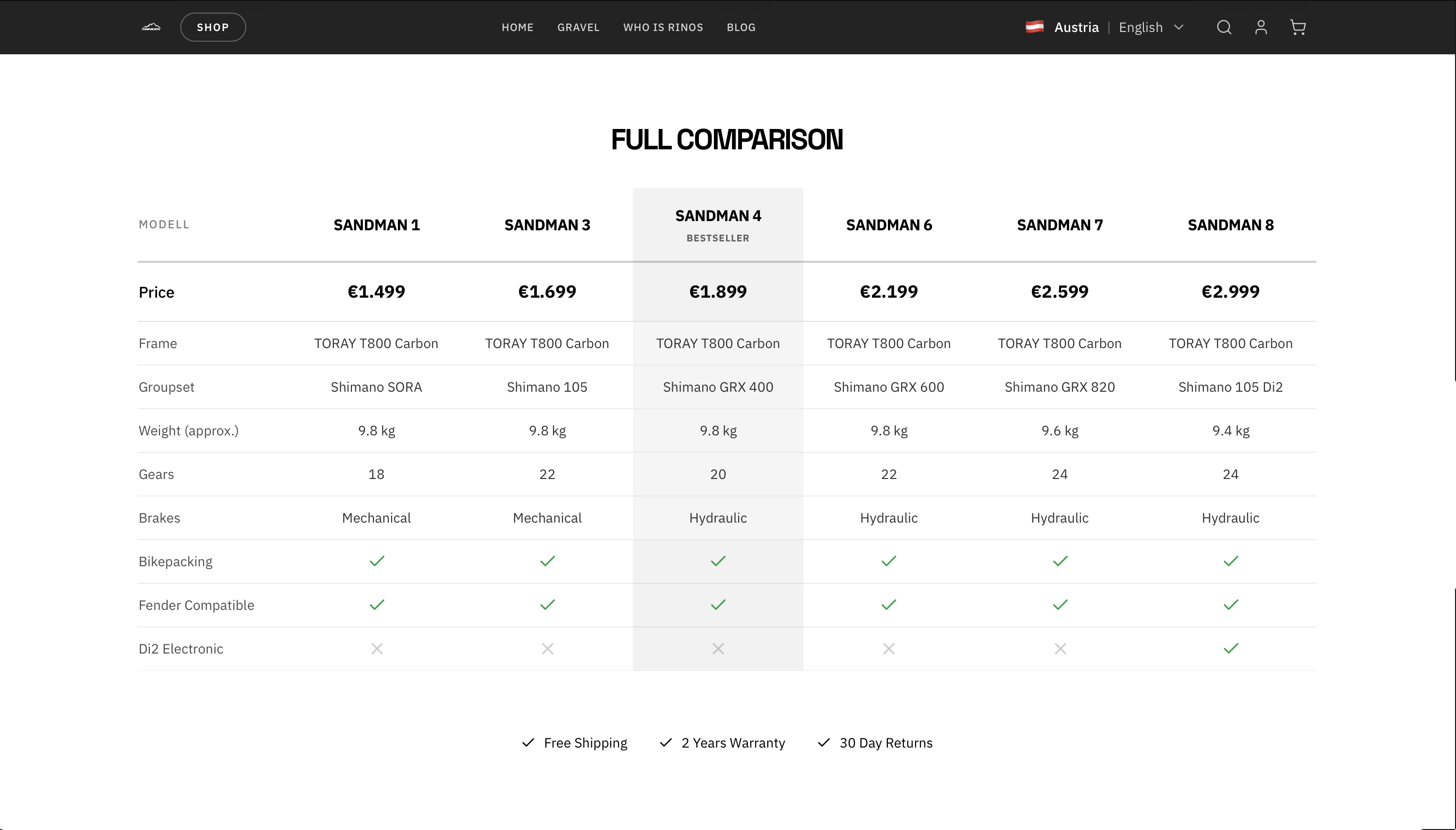Select Austria country text in header
This screenshot has height=830, width=1456.
(1076, 27)
